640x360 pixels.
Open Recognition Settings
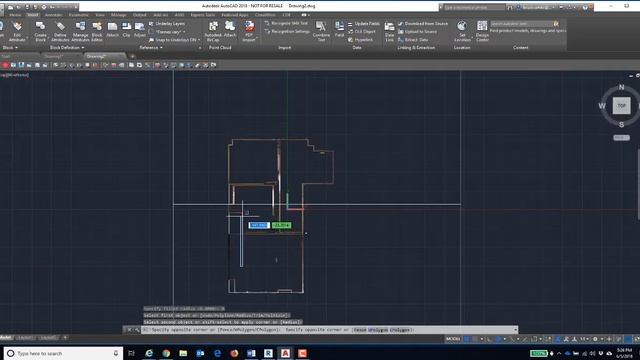click(287, 31)
